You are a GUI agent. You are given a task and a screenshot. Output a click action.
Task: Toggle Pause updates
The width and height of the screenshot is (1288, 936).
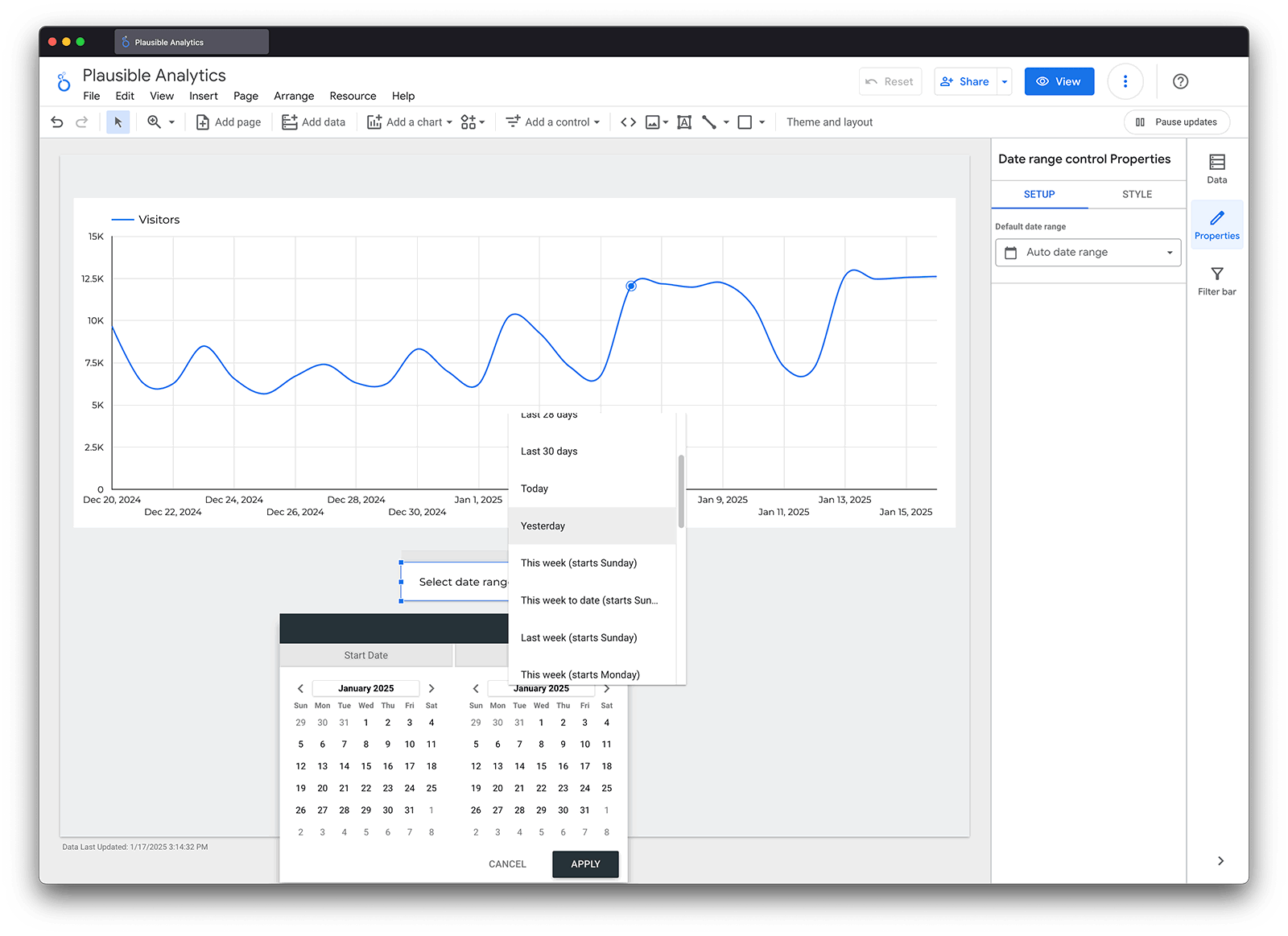pyautogui.click(x=1176, y=122)
